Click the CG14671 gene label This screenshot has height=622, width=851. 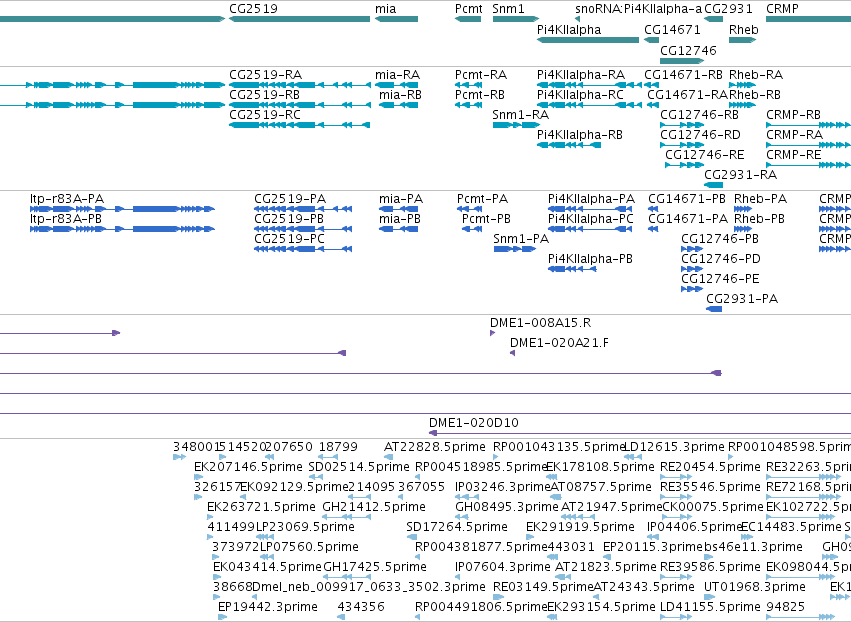click(x=672, y=30)
